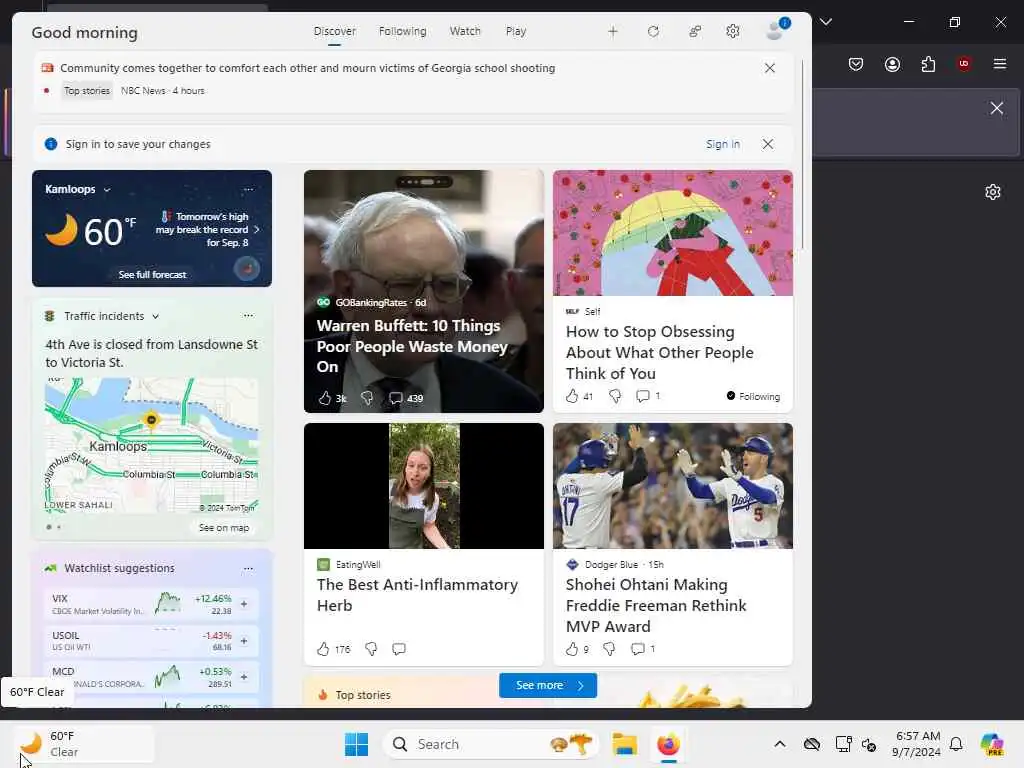Open the personalize feed icon
The width and height of the screenshot is (1024, 768).
tap(695, 31)
